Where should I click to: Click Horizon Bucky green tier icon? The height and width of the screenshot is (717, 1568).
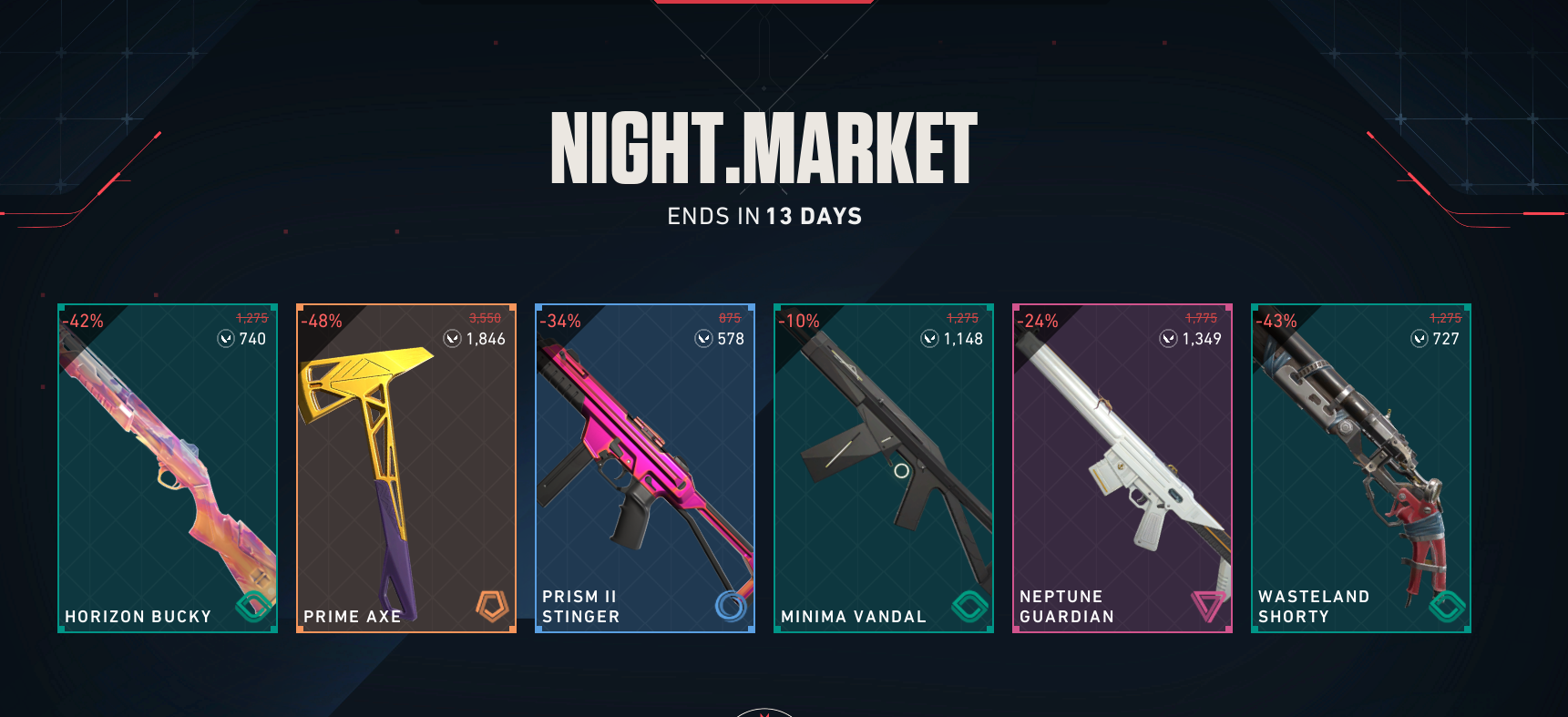coord(254,606)
